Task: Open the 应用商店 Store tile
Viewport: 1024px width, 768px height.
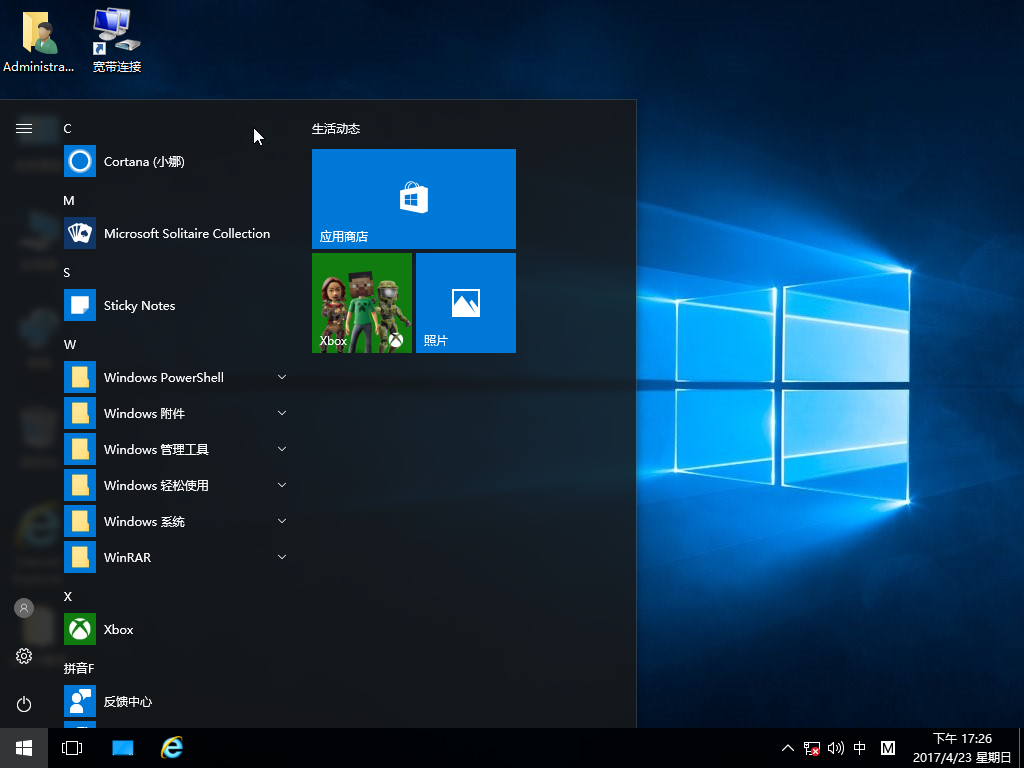Action: click(414, 199)
